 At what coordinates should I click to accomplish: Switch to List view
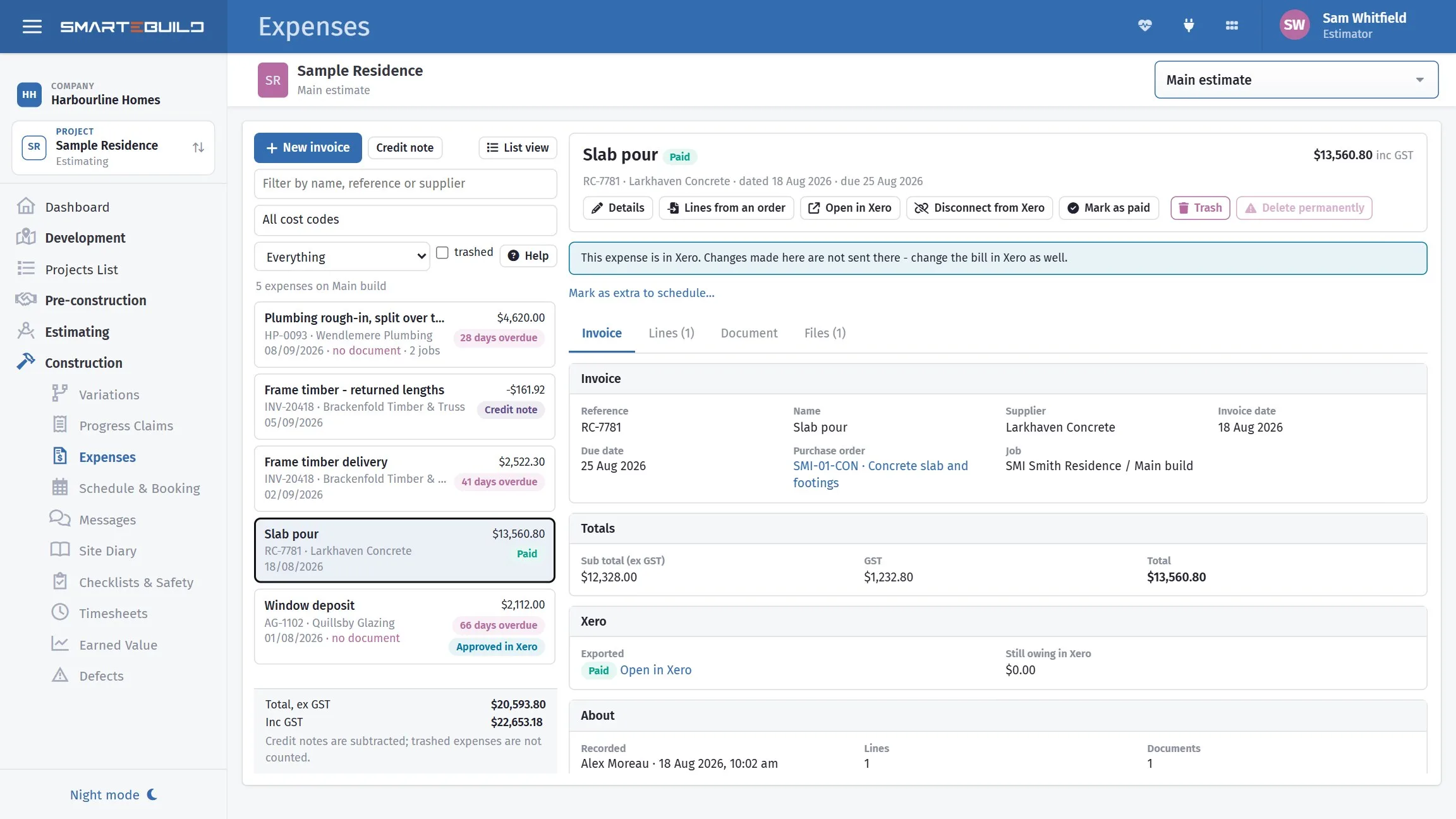[518, 147]
